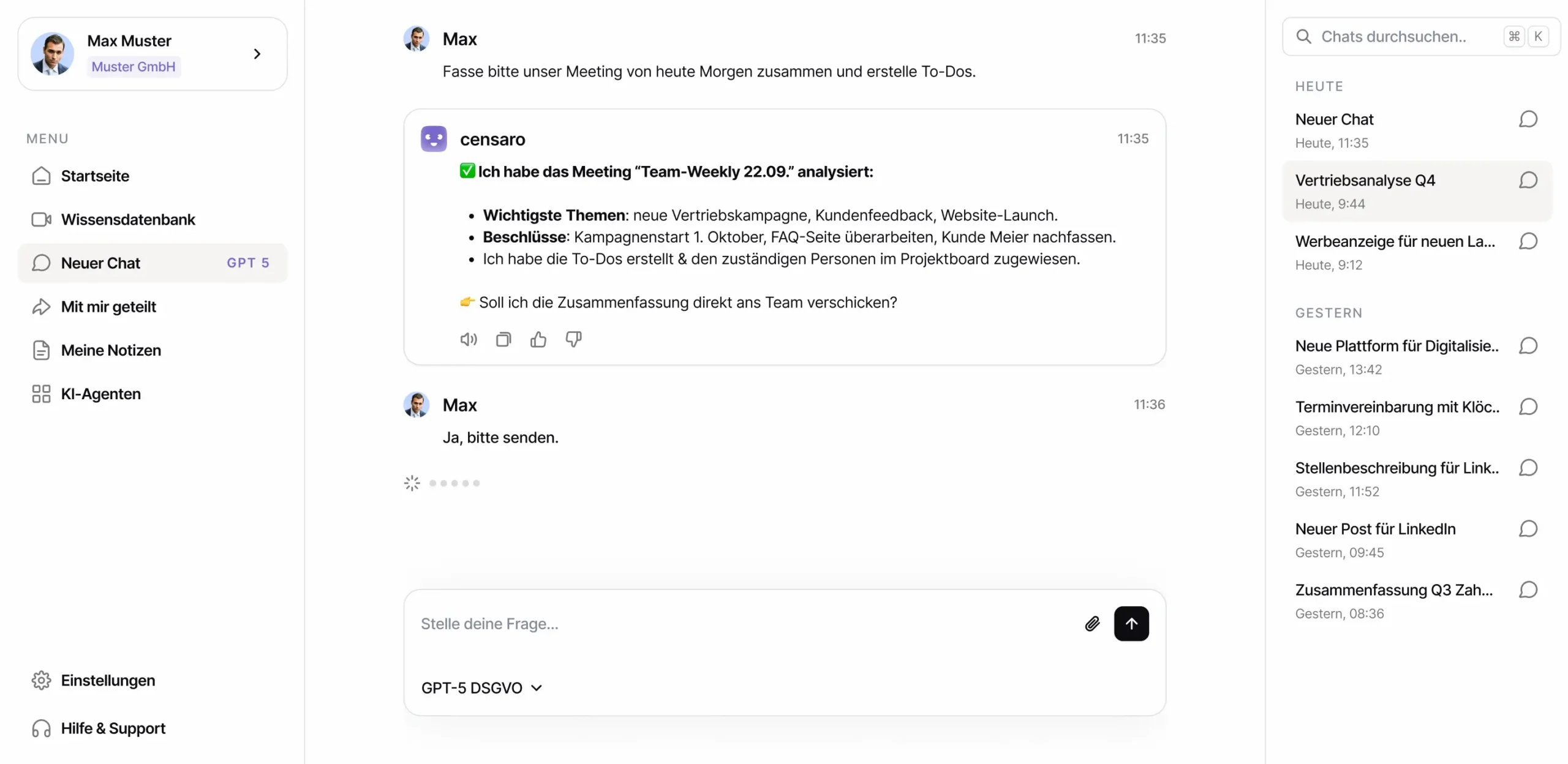Send the message with the arrow button
Screen dimensions: 1568x764
pos(1131,624)
